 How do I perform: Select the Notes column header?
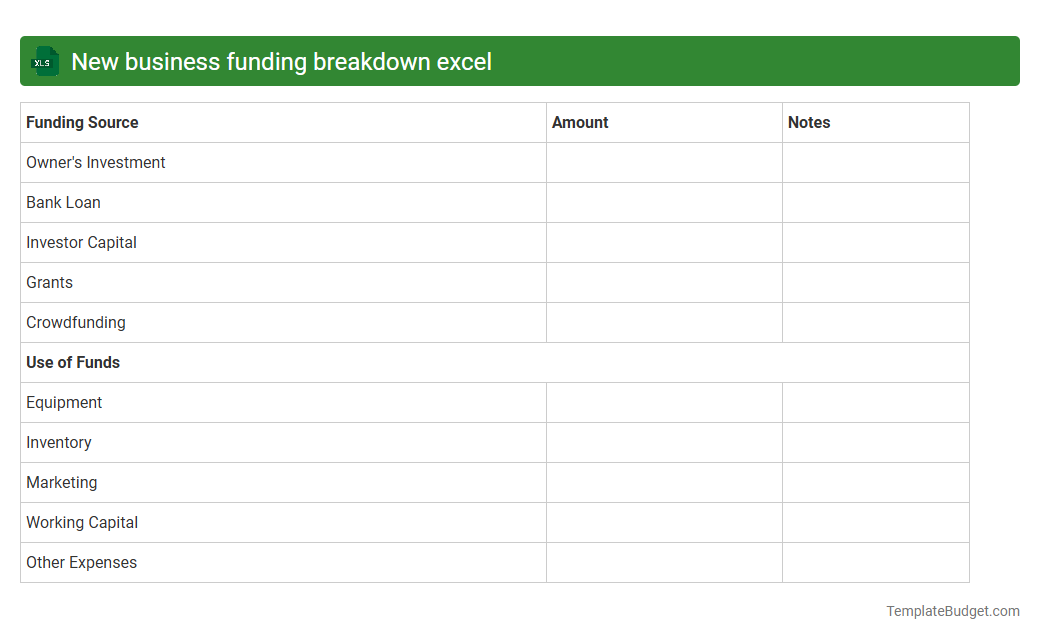tap(808, 122)
